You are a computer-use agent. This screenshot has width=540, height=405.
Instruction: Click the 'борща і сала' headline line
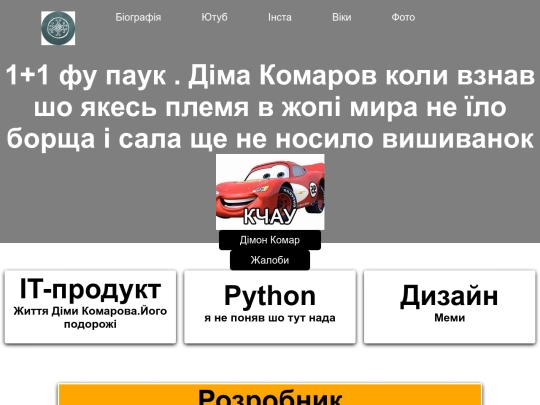[270, 138]
